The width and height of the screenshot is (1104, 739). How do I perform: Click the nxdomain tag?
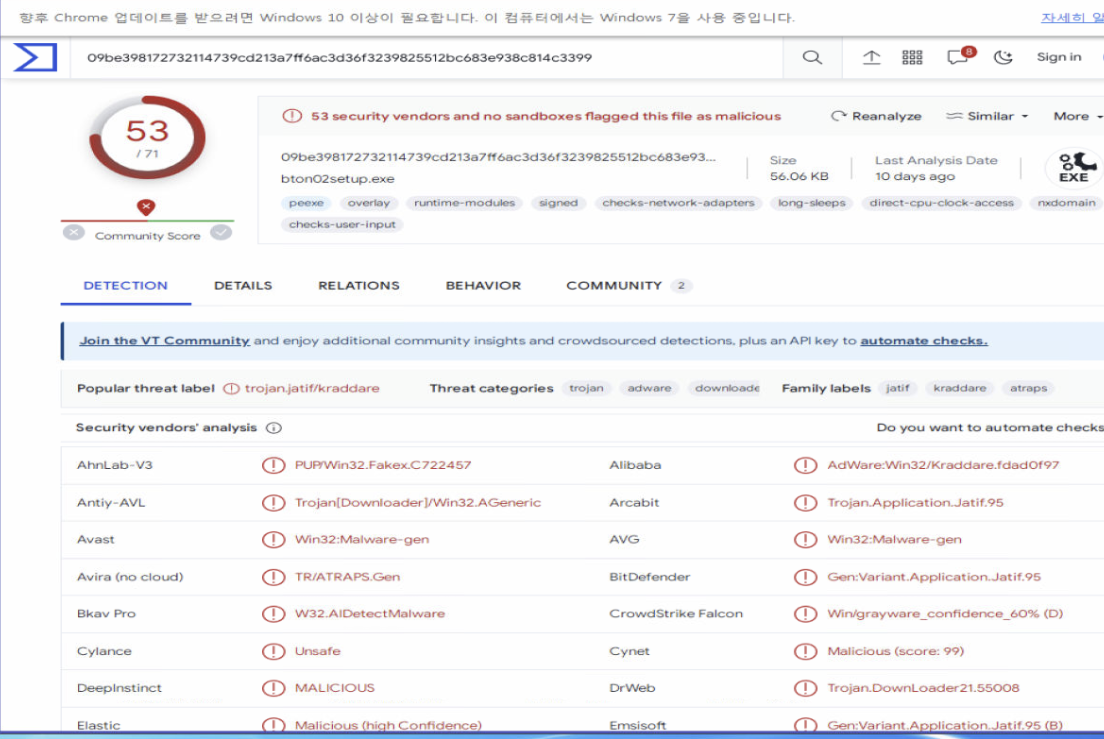tap(1066, 203)
